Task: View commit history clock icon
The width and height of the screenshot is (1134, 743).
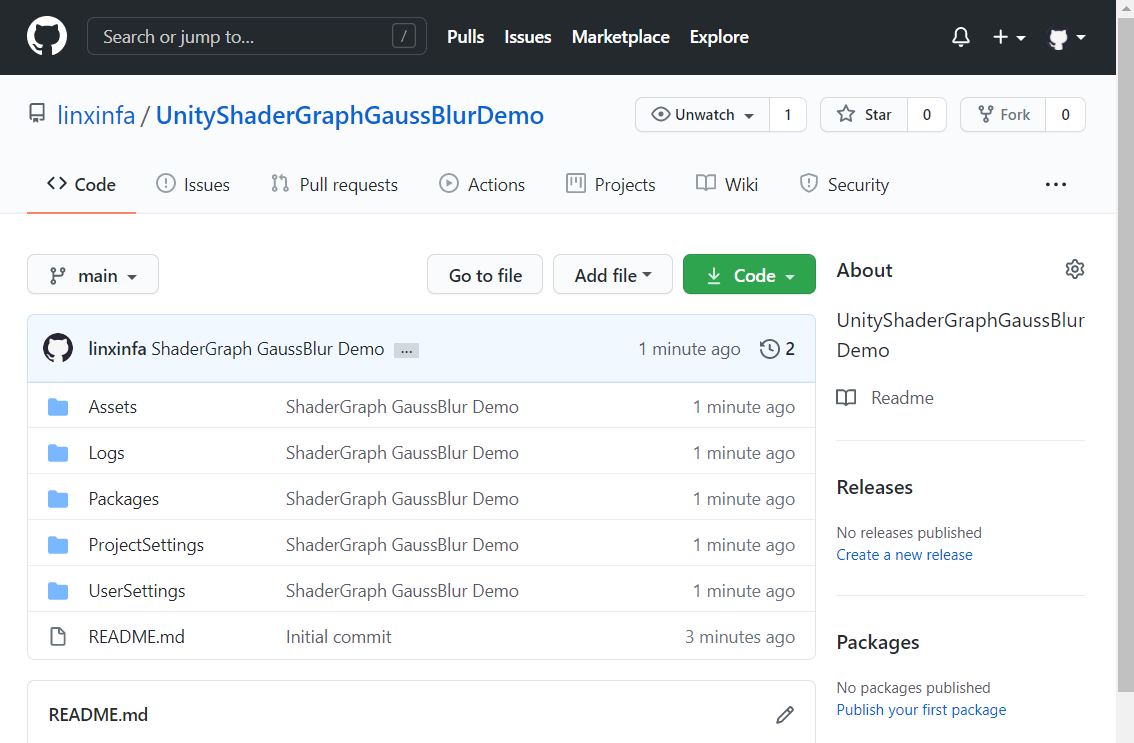Action: point(770,349)
